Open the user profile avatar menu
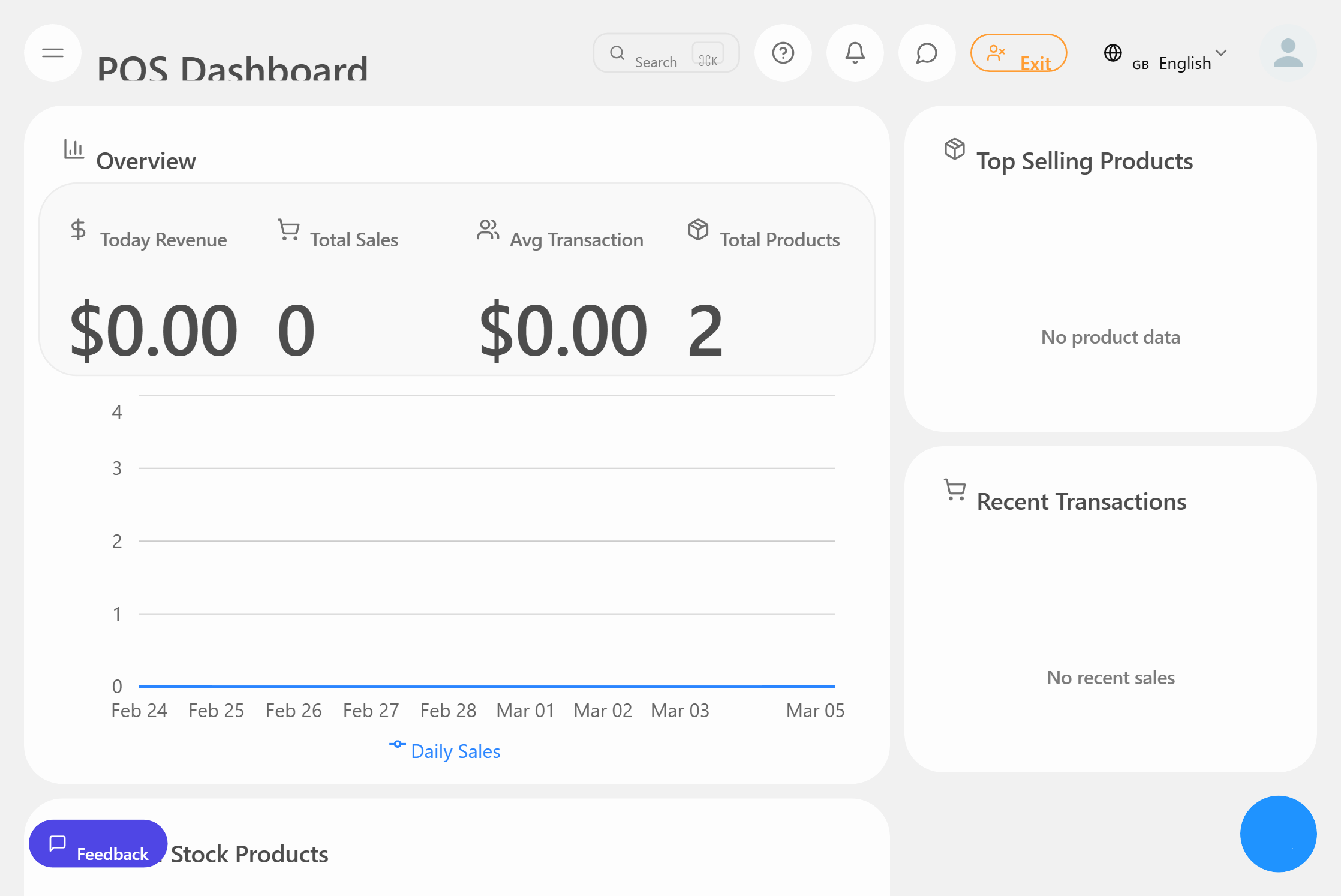 [1288, 53]
